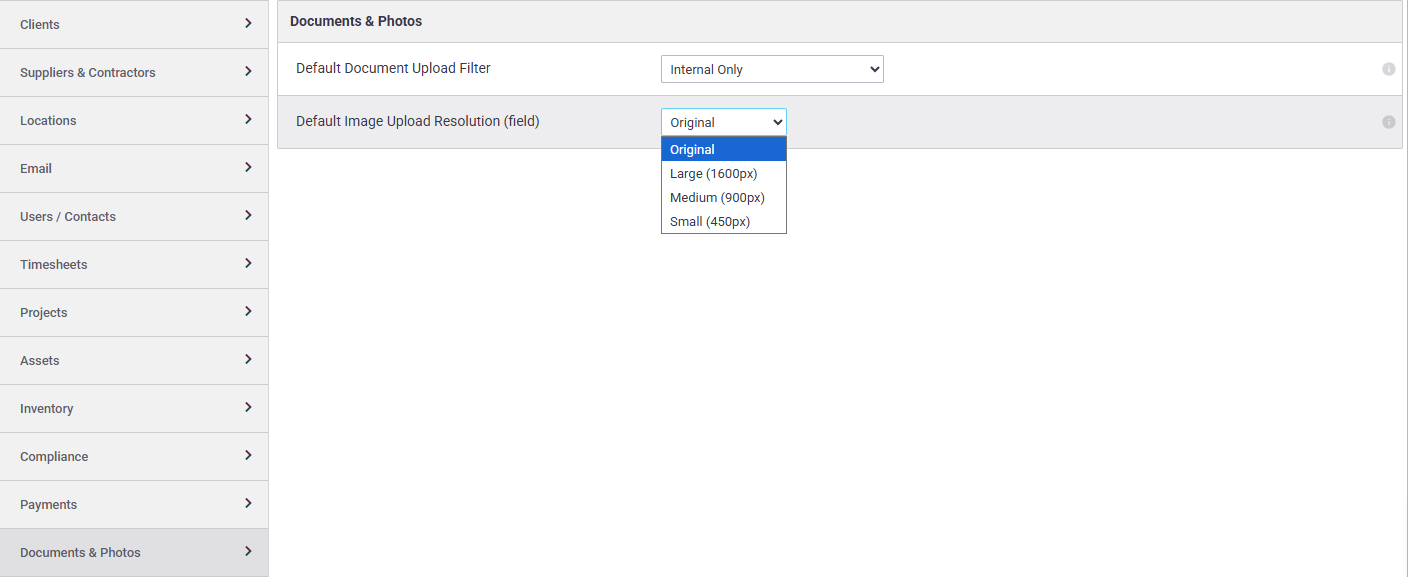
Task: Open the Inventory settings section
Action: click(134, 408)
